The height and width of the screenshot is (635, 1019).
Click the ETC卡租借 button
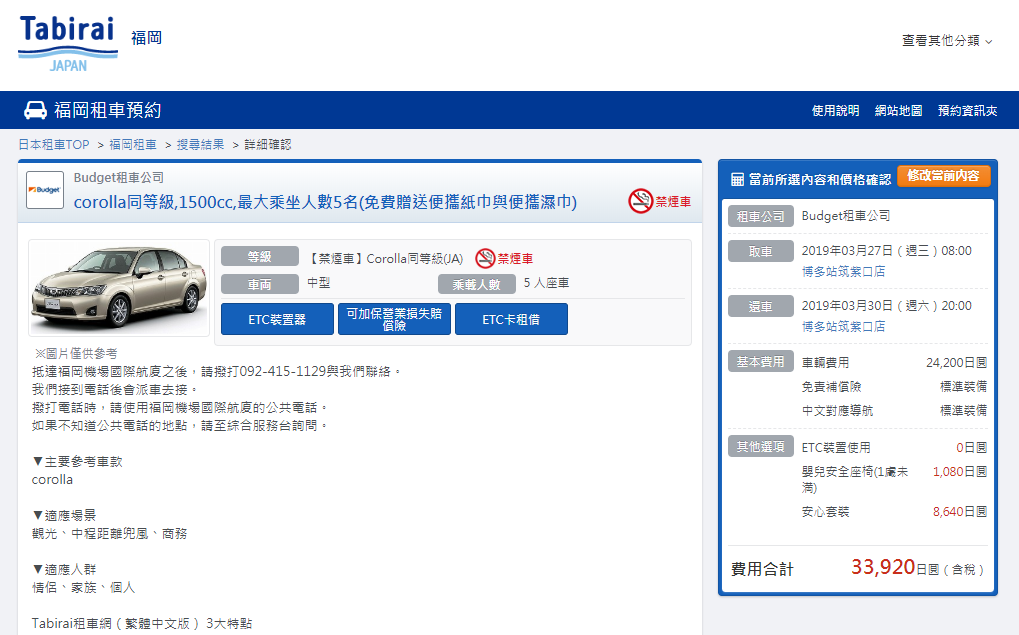click(x=511, y=319)
